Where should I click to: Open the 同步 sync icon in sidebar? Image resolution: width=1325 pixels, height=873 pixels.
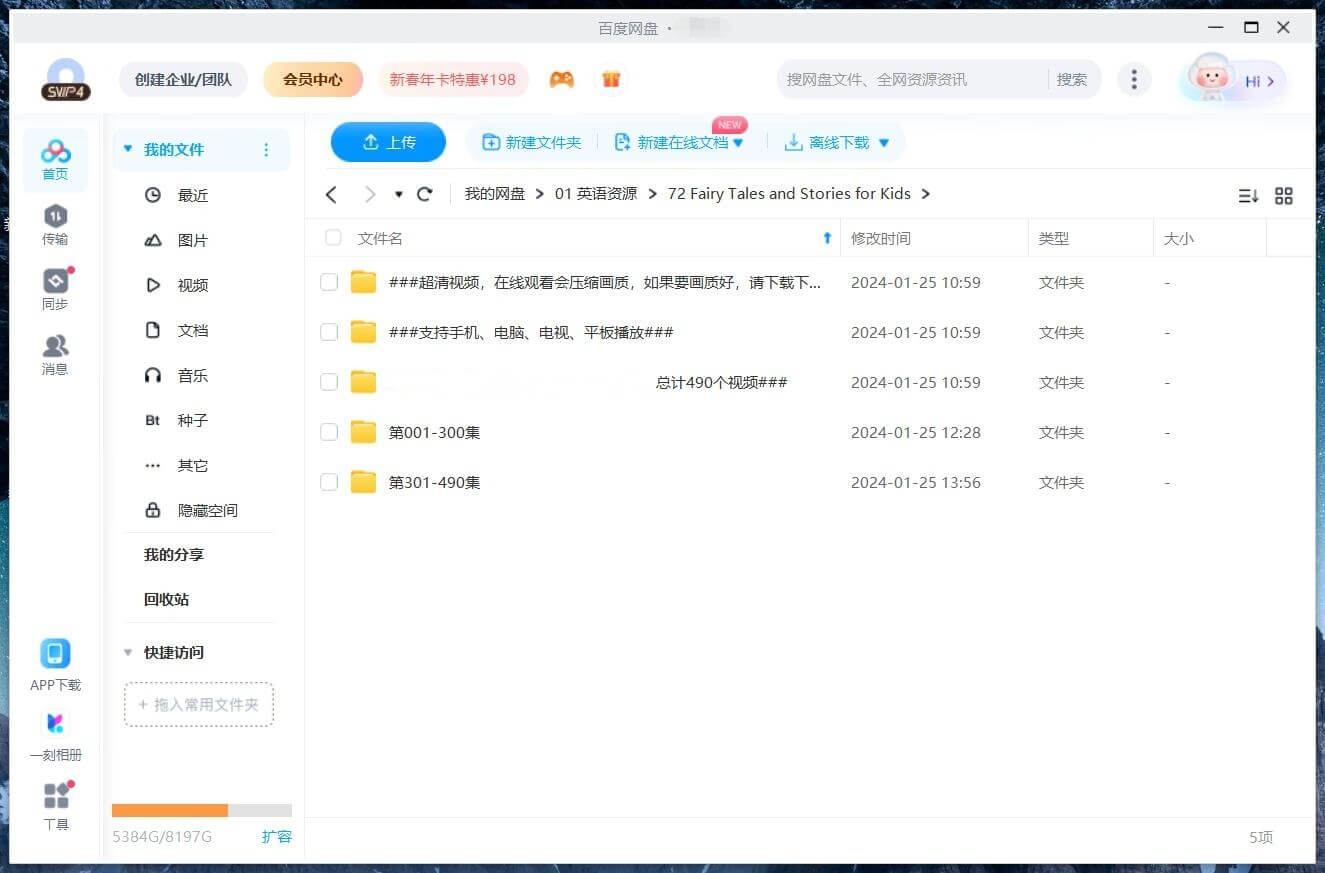pos(55,282)
